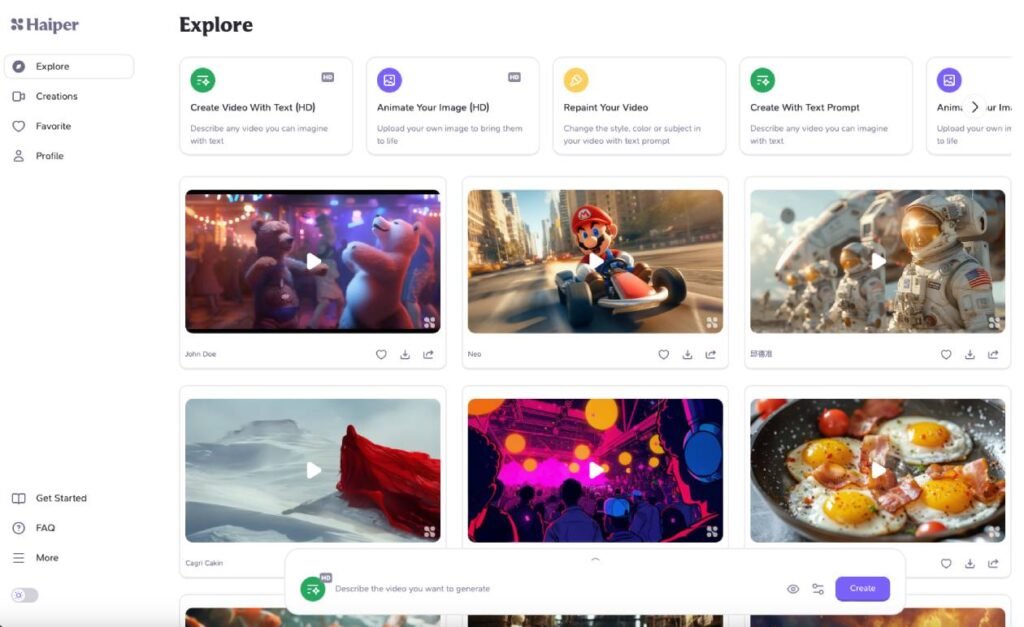
Task: Share the fried eggs video
Action: pos(993,564)
